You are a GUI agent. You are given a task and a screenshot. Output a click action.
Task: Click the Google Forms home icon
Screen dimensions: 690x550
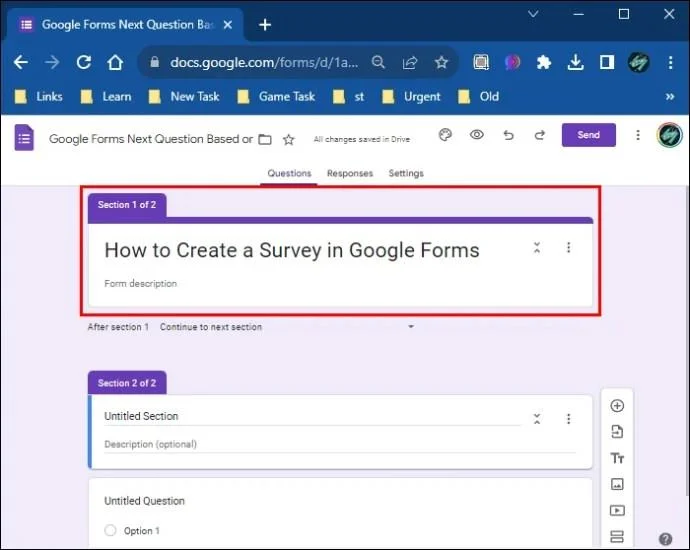pos(24,138)
